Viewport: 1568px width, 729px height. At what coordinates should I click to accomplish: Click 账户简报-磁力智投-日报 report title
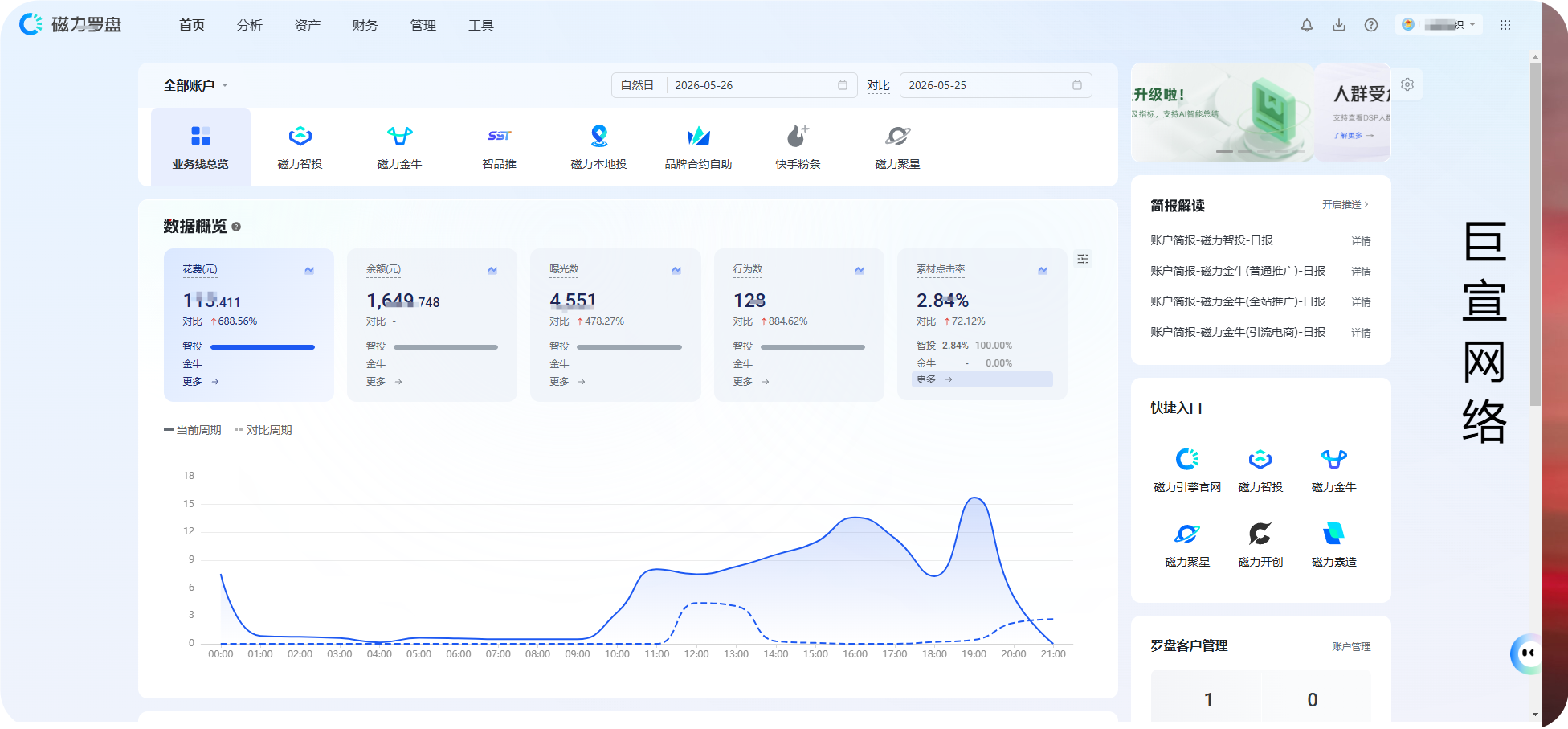[x=1211, y=240]
